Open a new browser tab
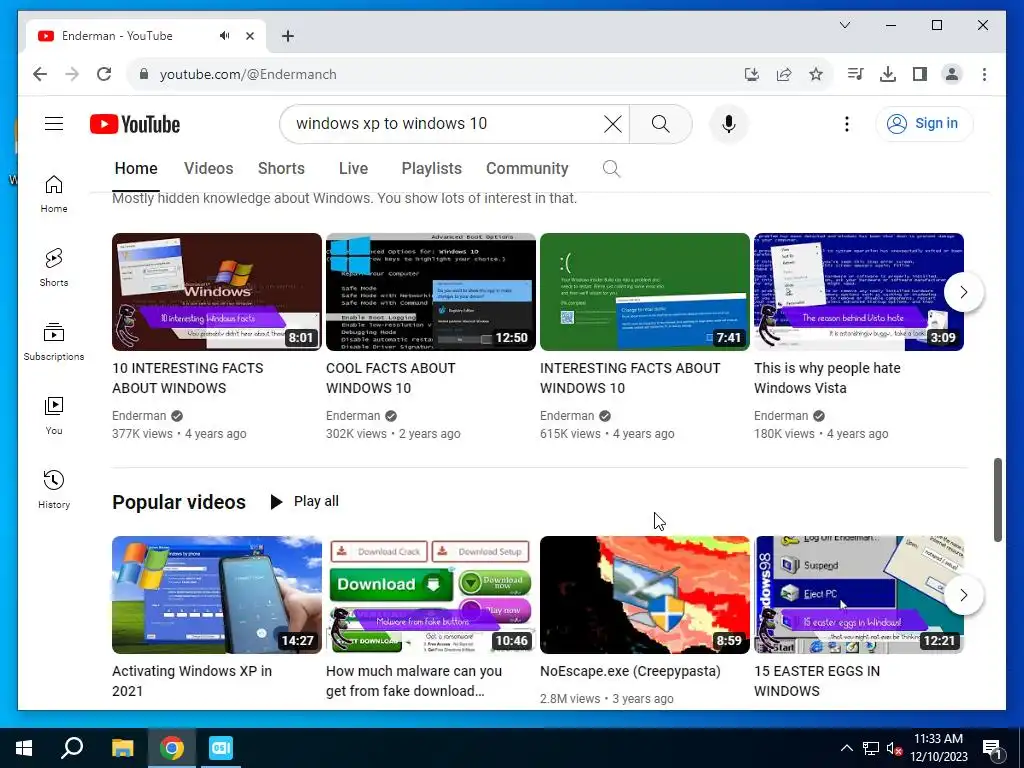 coord(287,36)
